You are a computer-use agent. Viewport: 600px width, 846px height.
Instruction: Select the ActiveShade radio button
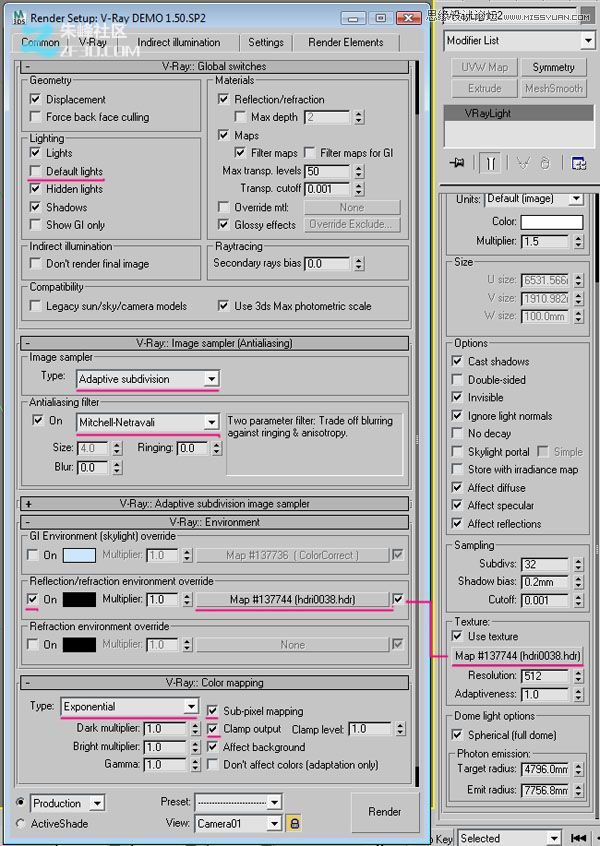21,823
